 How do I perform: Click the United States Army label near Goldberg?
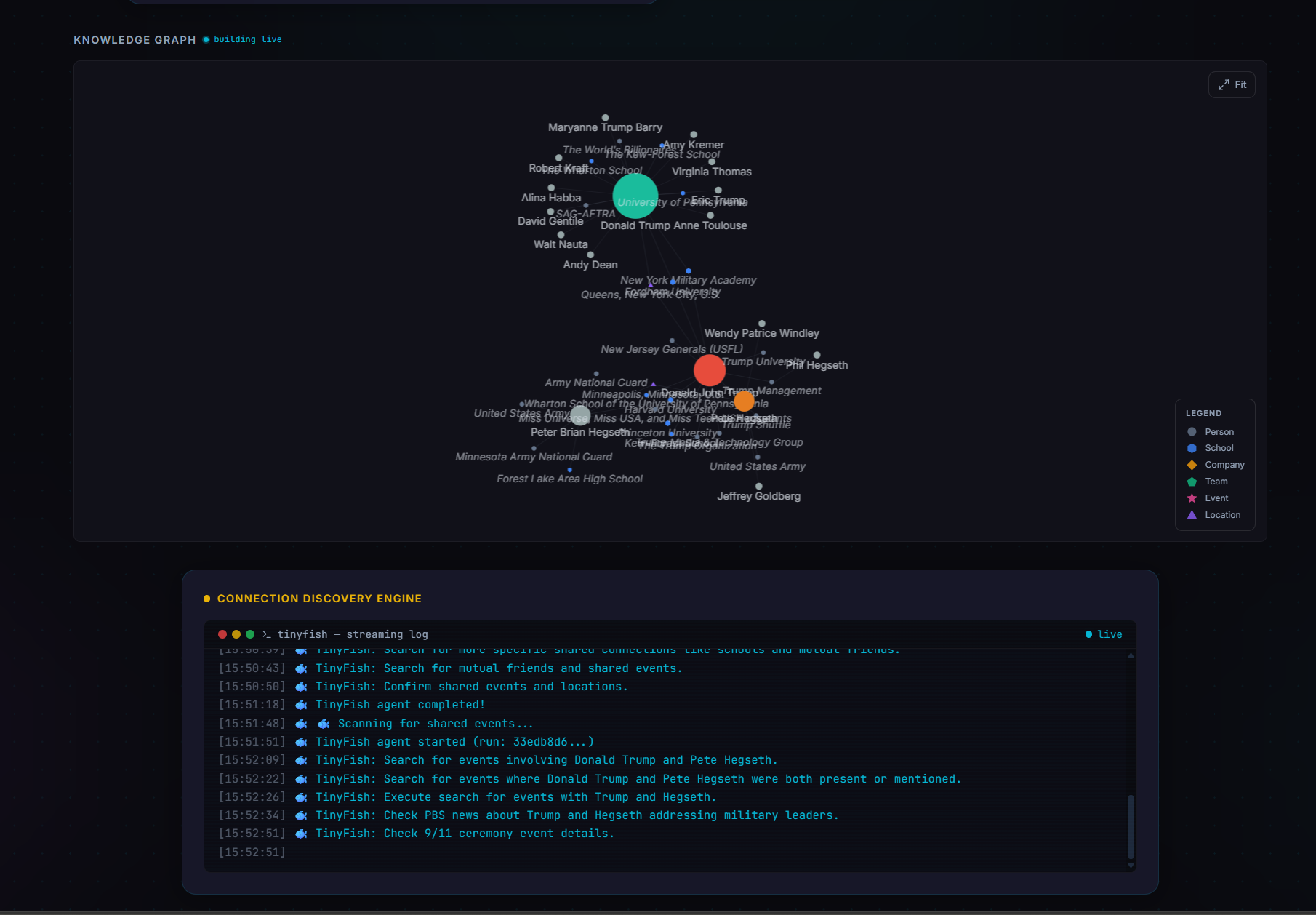pos(758,466)
